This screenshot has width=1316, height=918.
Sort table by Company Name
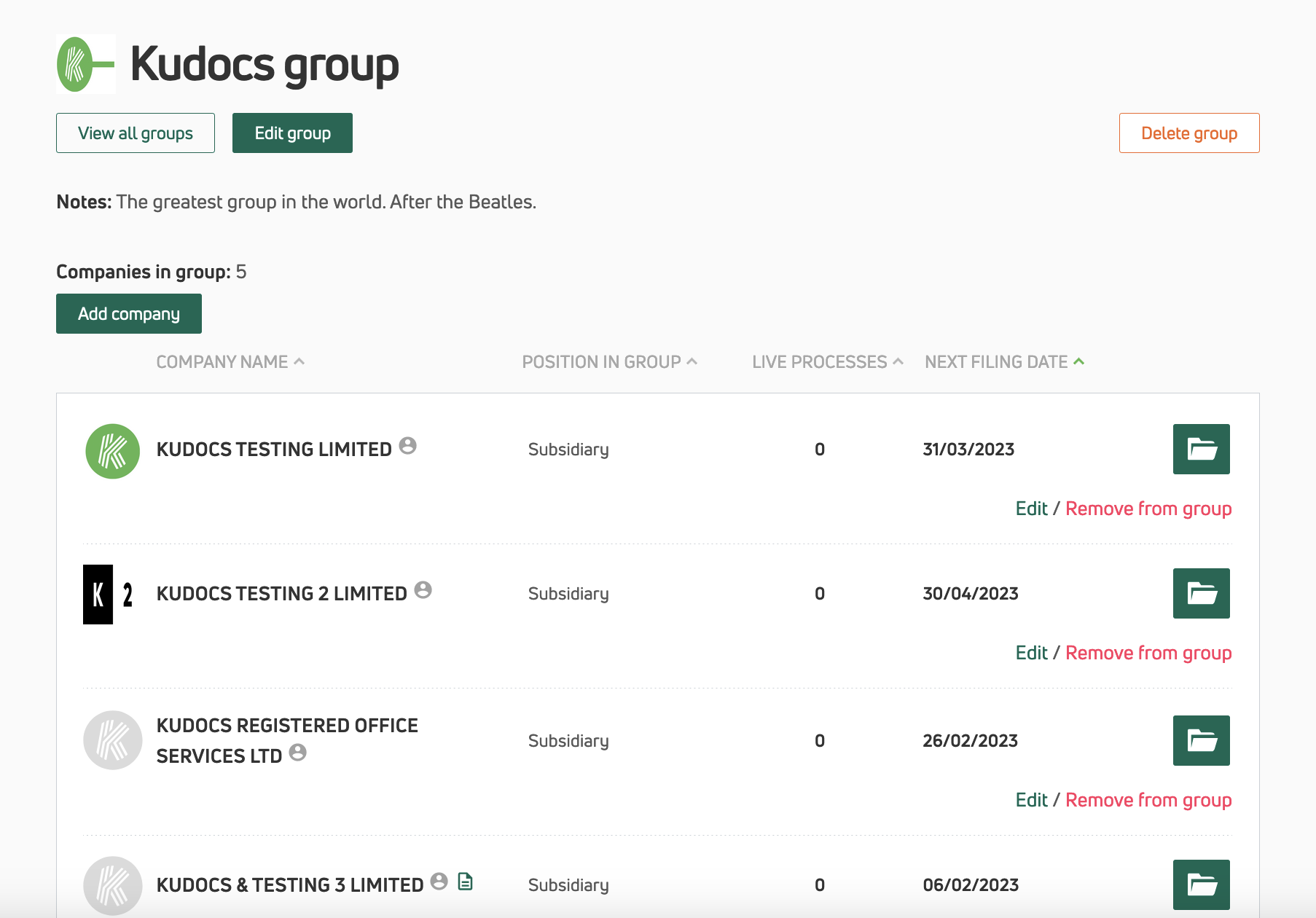click(230, 362)
